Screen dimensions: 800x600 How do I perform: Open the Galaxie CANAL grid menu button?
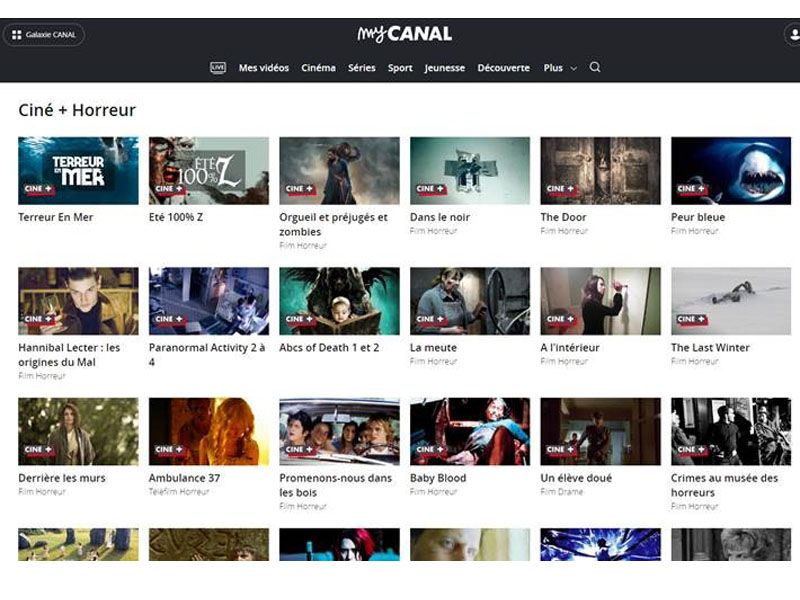(x=44, y=35)
